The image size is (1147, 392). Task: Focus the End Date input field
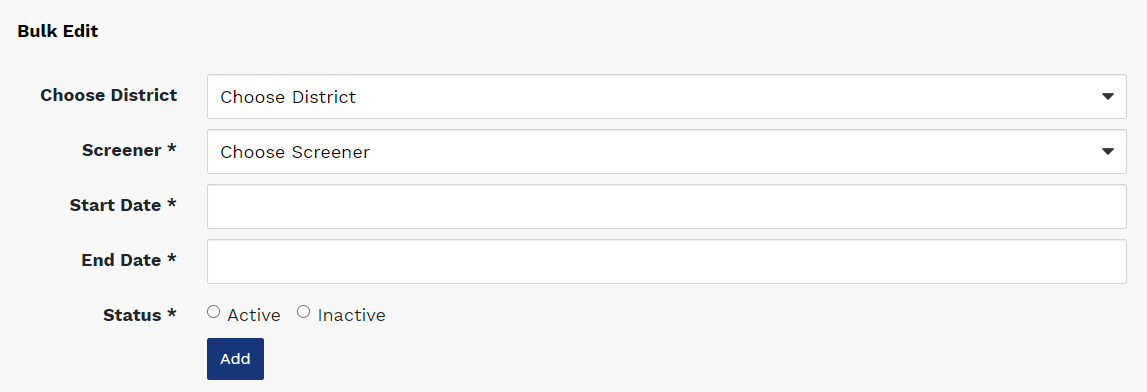tap(666, 261)
